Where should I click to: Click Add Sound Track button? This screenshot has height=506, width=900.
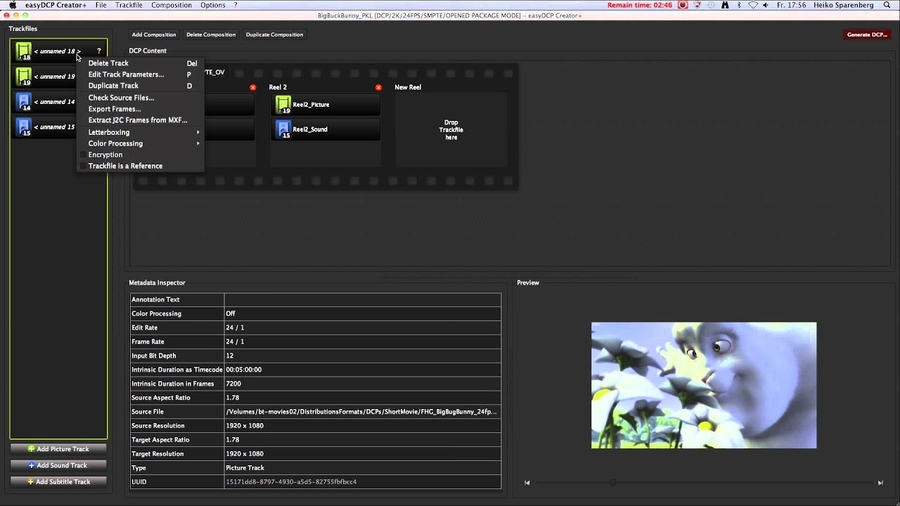[59, 465]
